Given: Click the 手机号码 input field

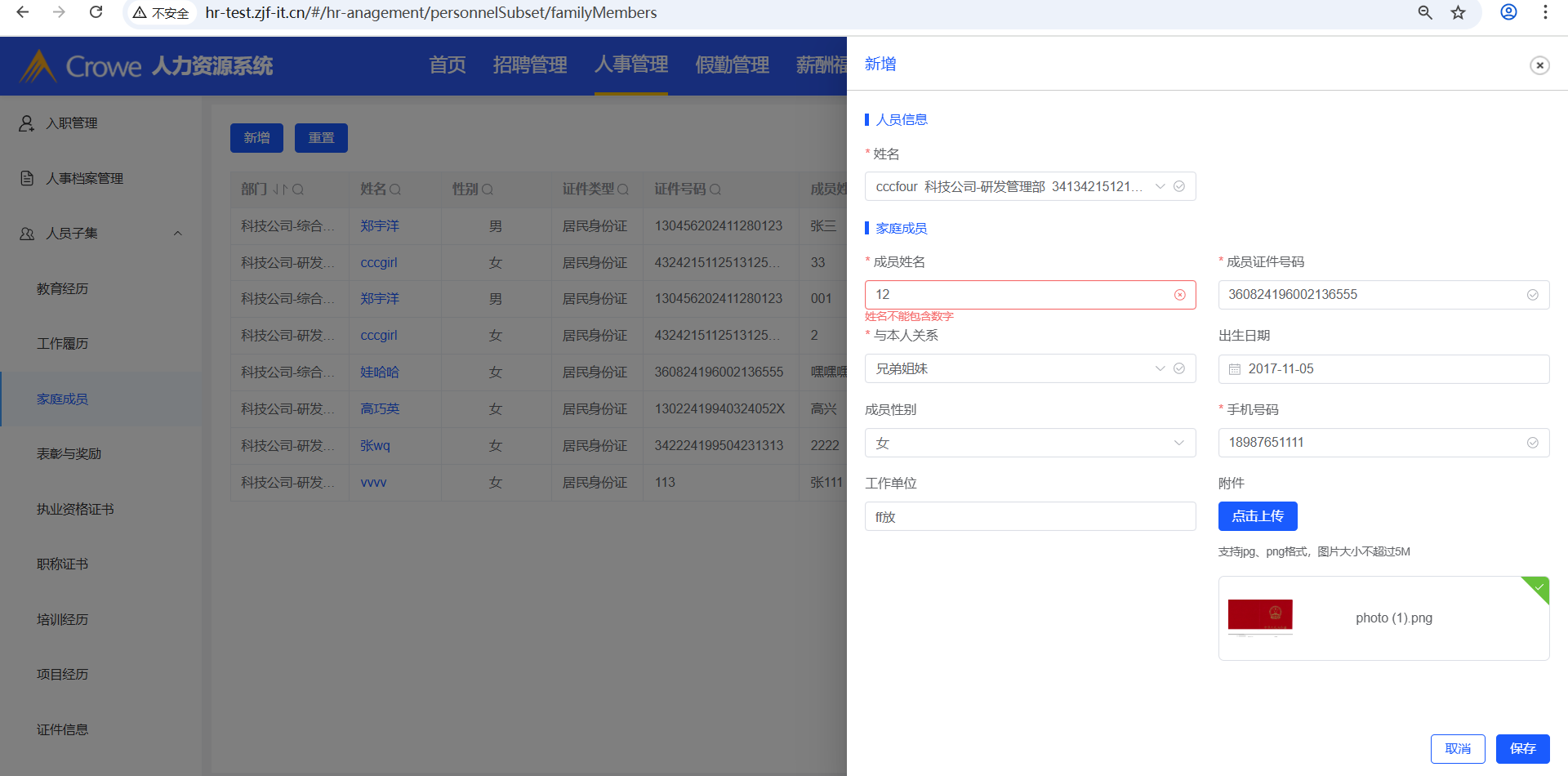Looking at the screenshot, I should (x=1372, y=443).
